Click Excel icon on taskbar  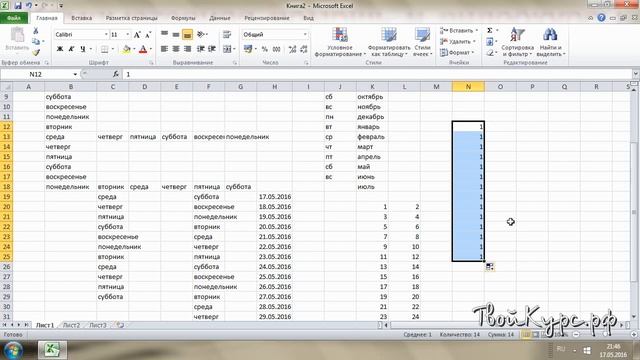(x=52, y=351)
